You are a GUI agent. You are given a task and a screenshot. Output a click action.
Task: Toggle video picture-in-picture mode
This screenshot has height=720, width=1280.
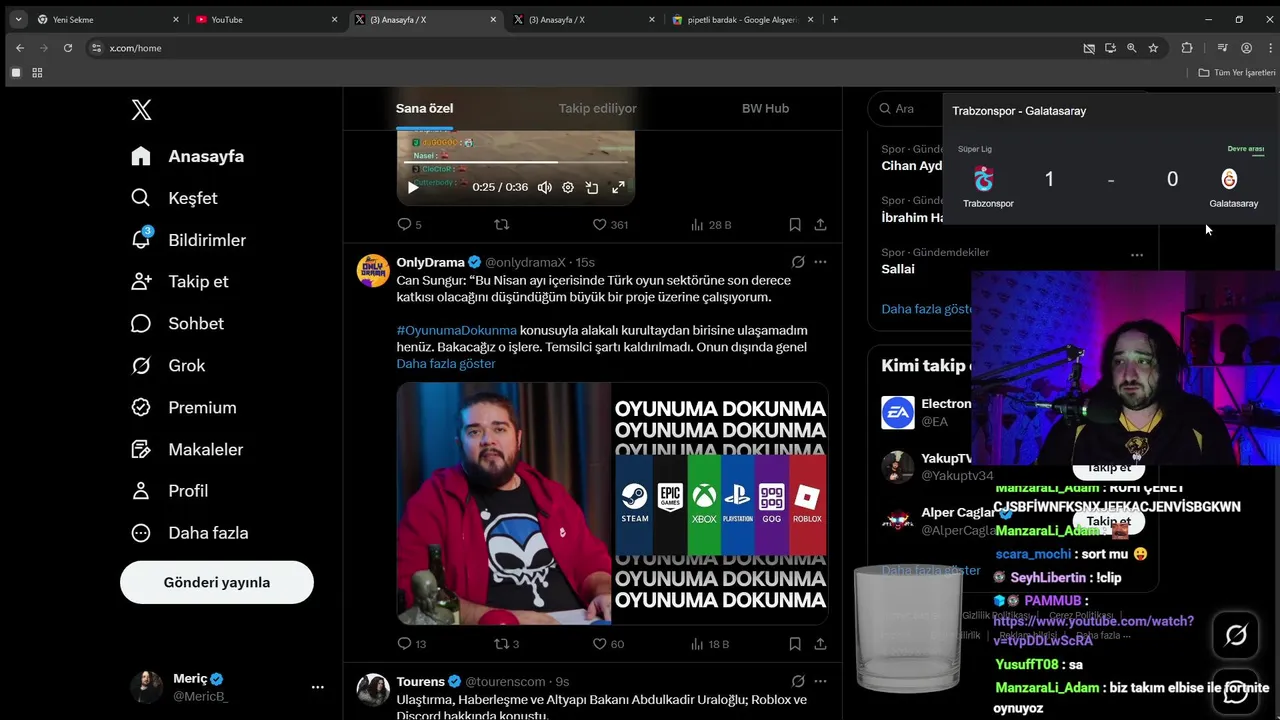coord(592,187)
